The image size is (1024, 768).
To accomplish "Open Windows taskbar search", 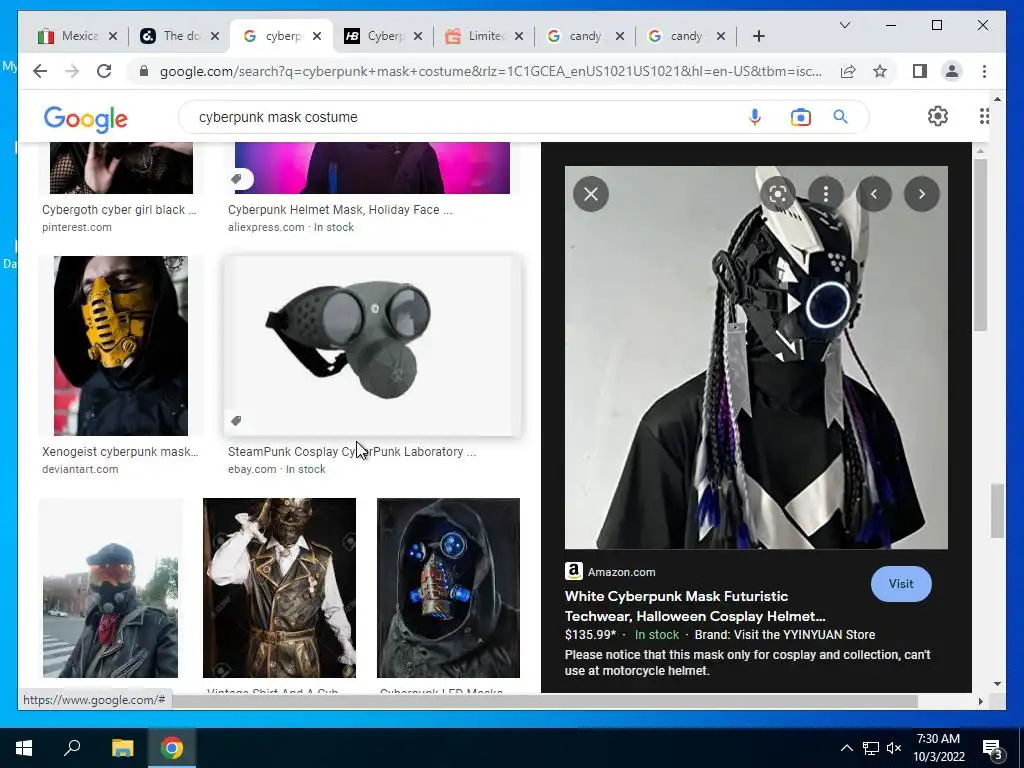I will [x=72, y=748].
